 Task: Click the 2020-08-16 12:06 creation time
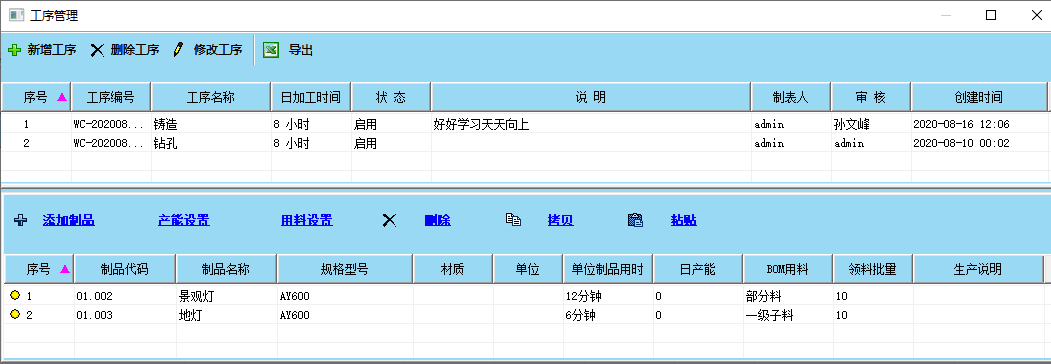(x=962, y=124)
